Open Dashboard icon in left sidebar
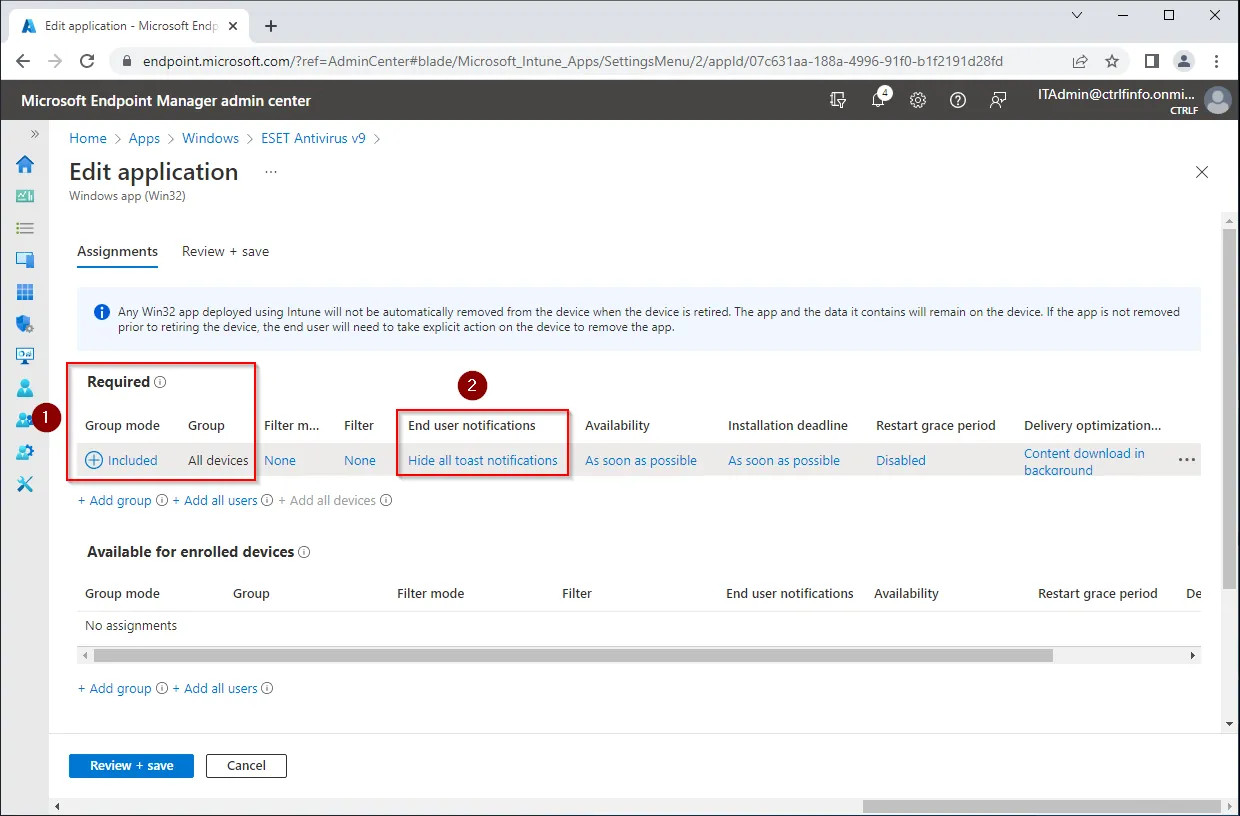 coord(25,196)
